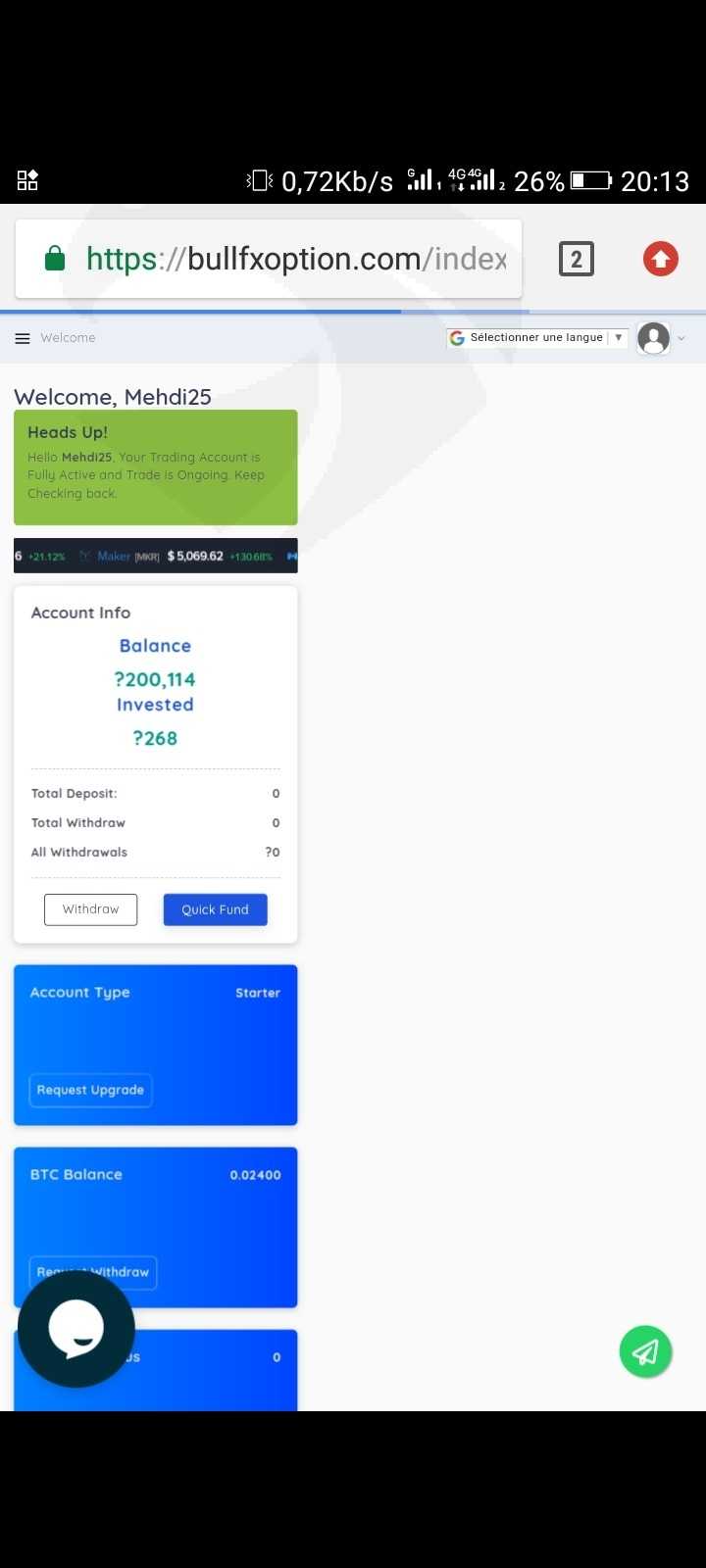The width and height of the screenshot is (706, 1568).
Task: Open the grid icon in status bar
Action: point(27,180)
